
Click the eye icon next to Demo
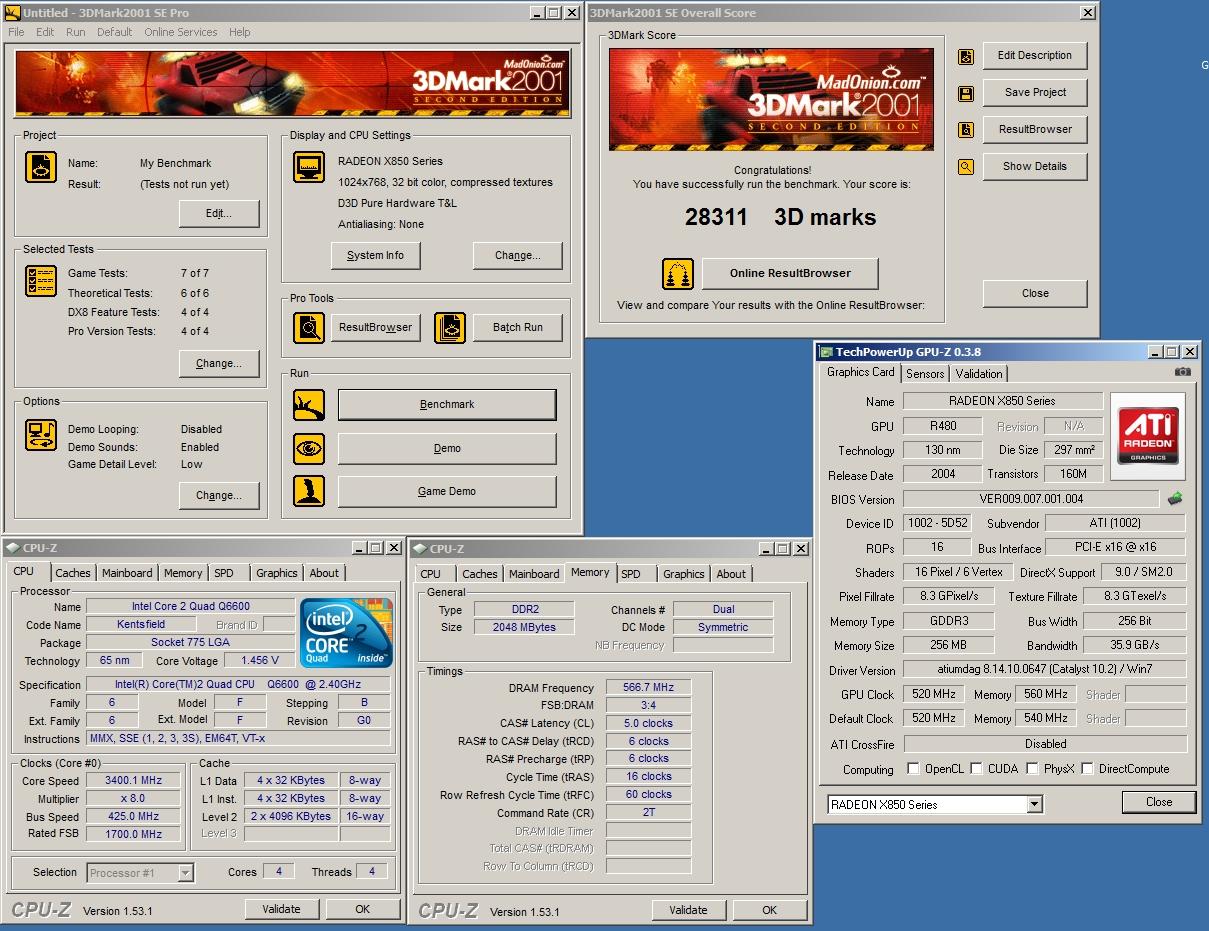tap(309, 449)
